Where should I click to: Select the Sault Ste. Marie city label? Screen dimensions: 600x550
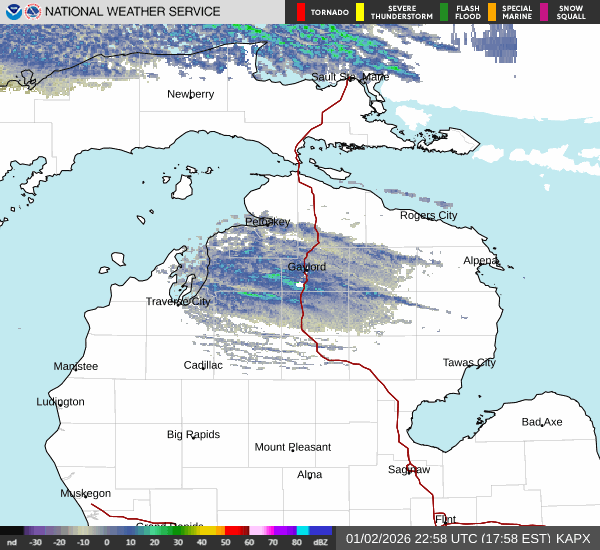[x=350, y=76]
